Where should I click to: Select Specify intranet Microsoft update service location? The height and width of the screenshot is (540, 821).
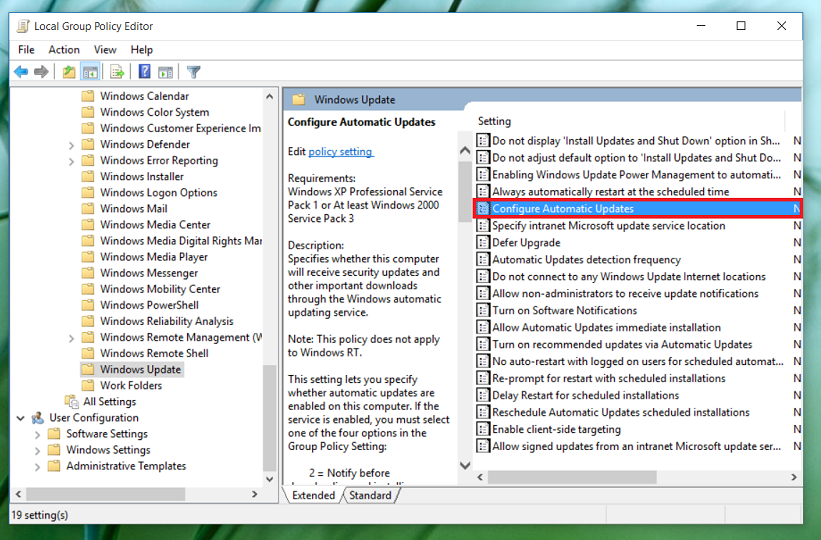click(608, 225)
